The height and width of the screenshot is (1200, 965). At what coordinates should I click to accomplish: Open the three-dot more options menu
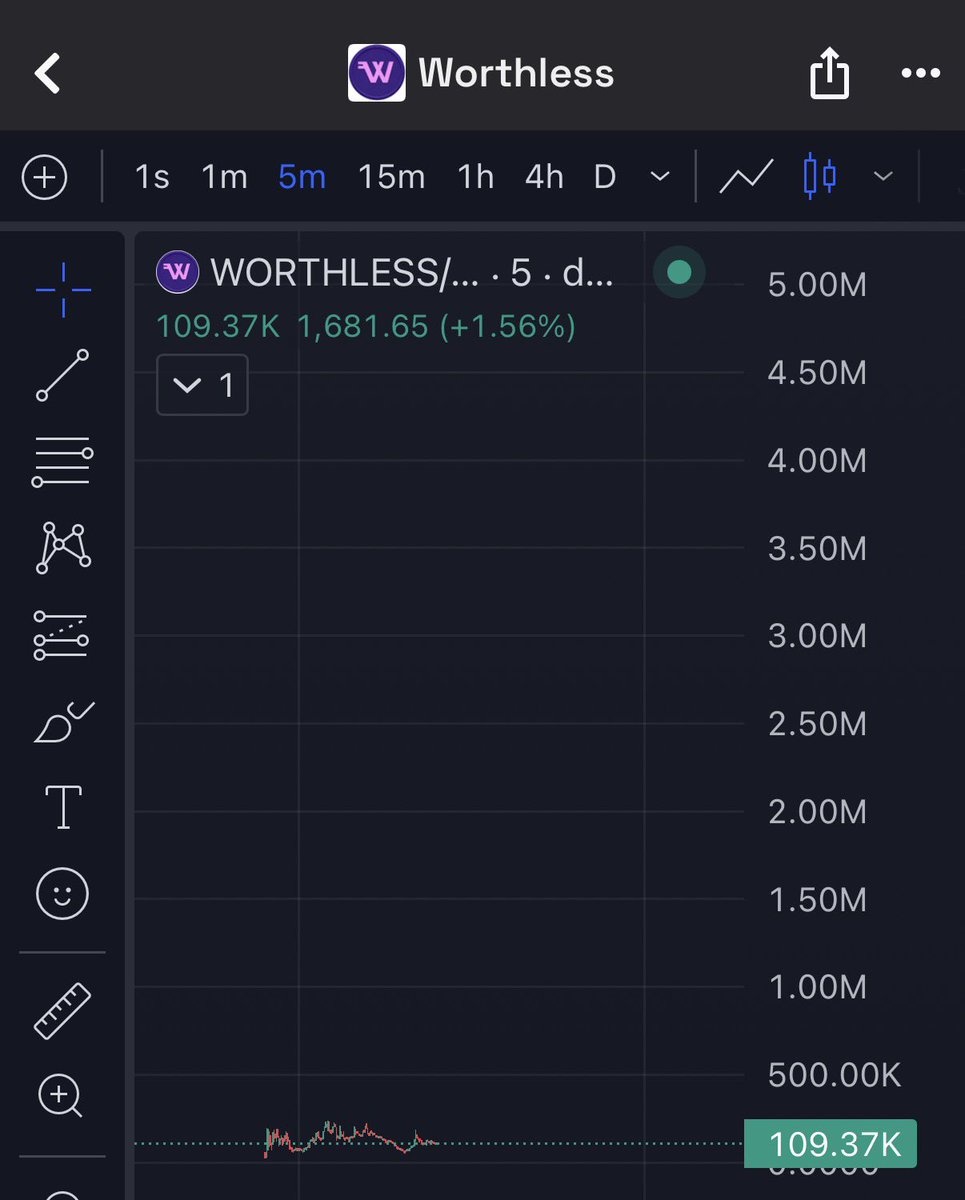click(x=921, y=73)
